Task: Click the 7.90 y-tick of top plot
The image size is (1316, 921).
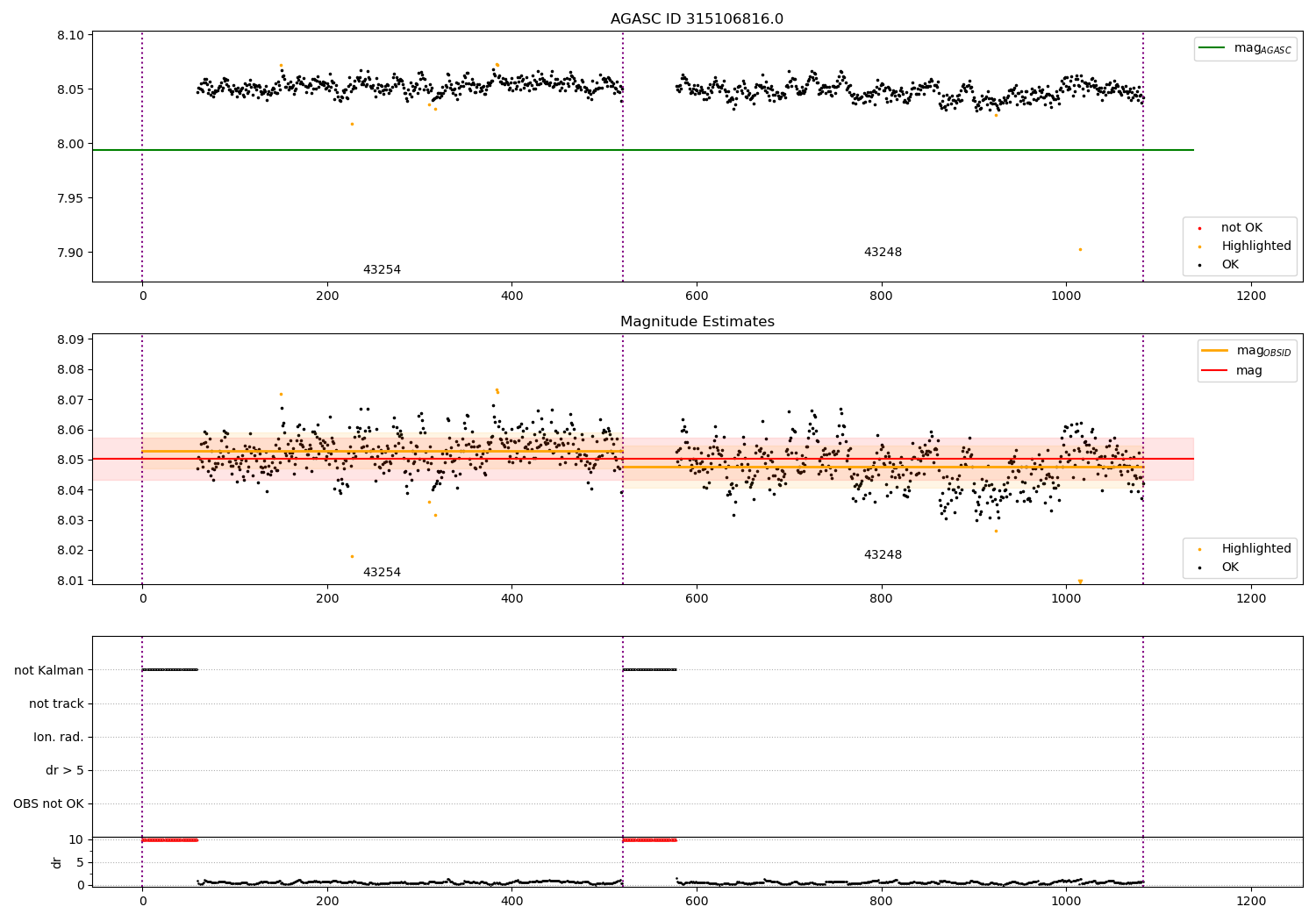Action: tap(71, 253)
